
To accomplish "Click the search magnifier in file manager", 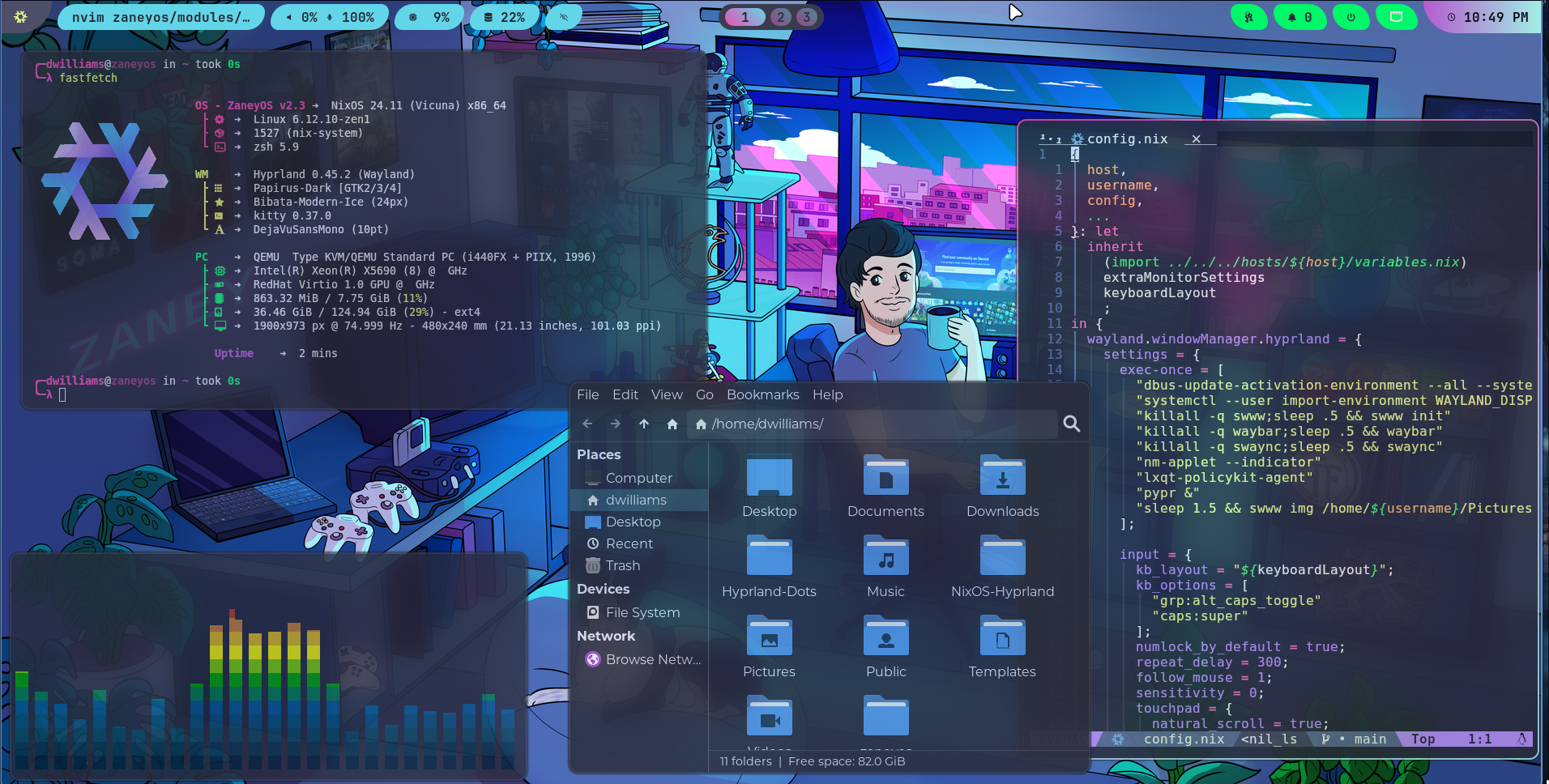I will (1071, 424).
